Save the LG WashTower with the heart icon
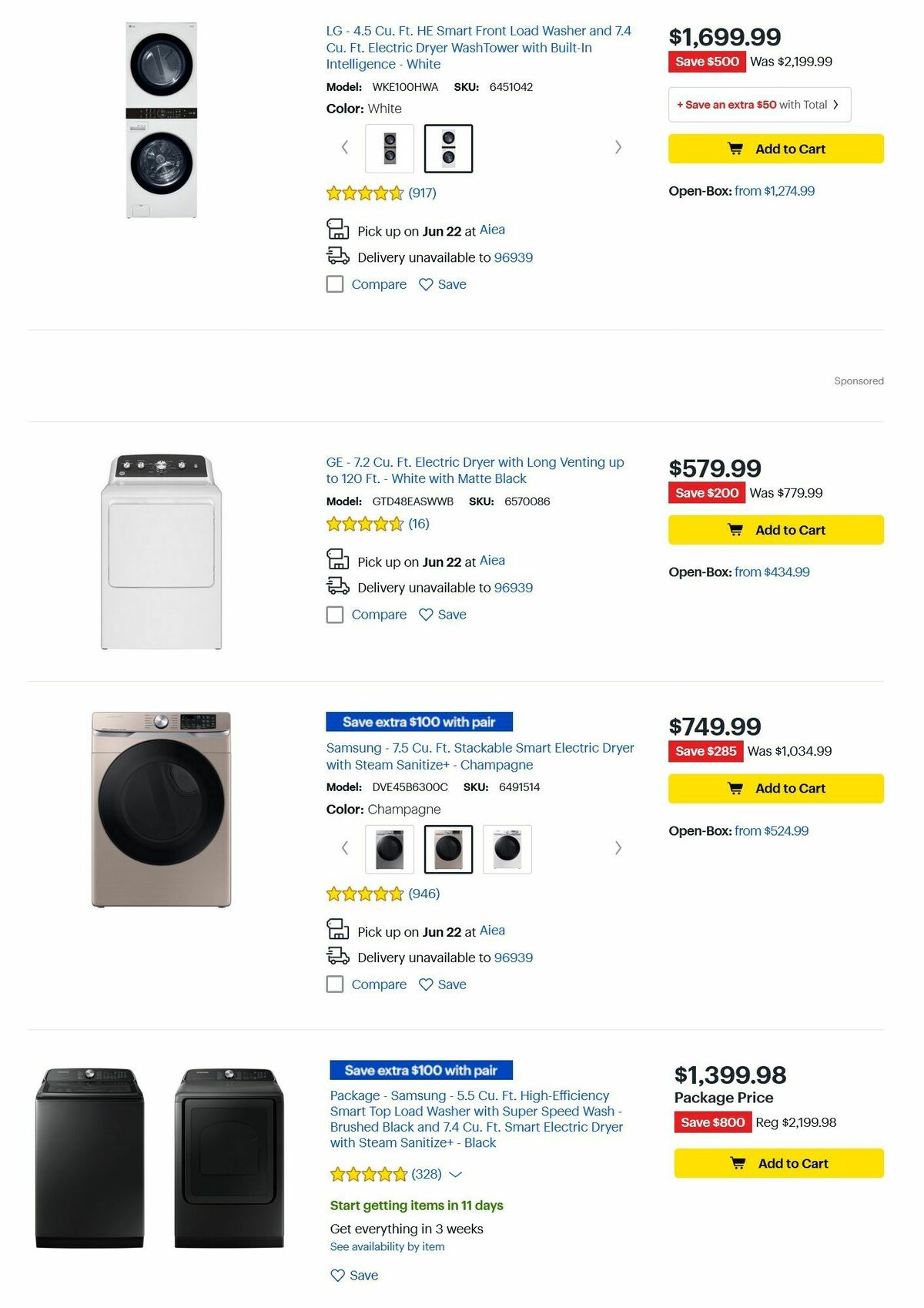Viewport: 924px width, 1308px height. (x=425, y=284)
